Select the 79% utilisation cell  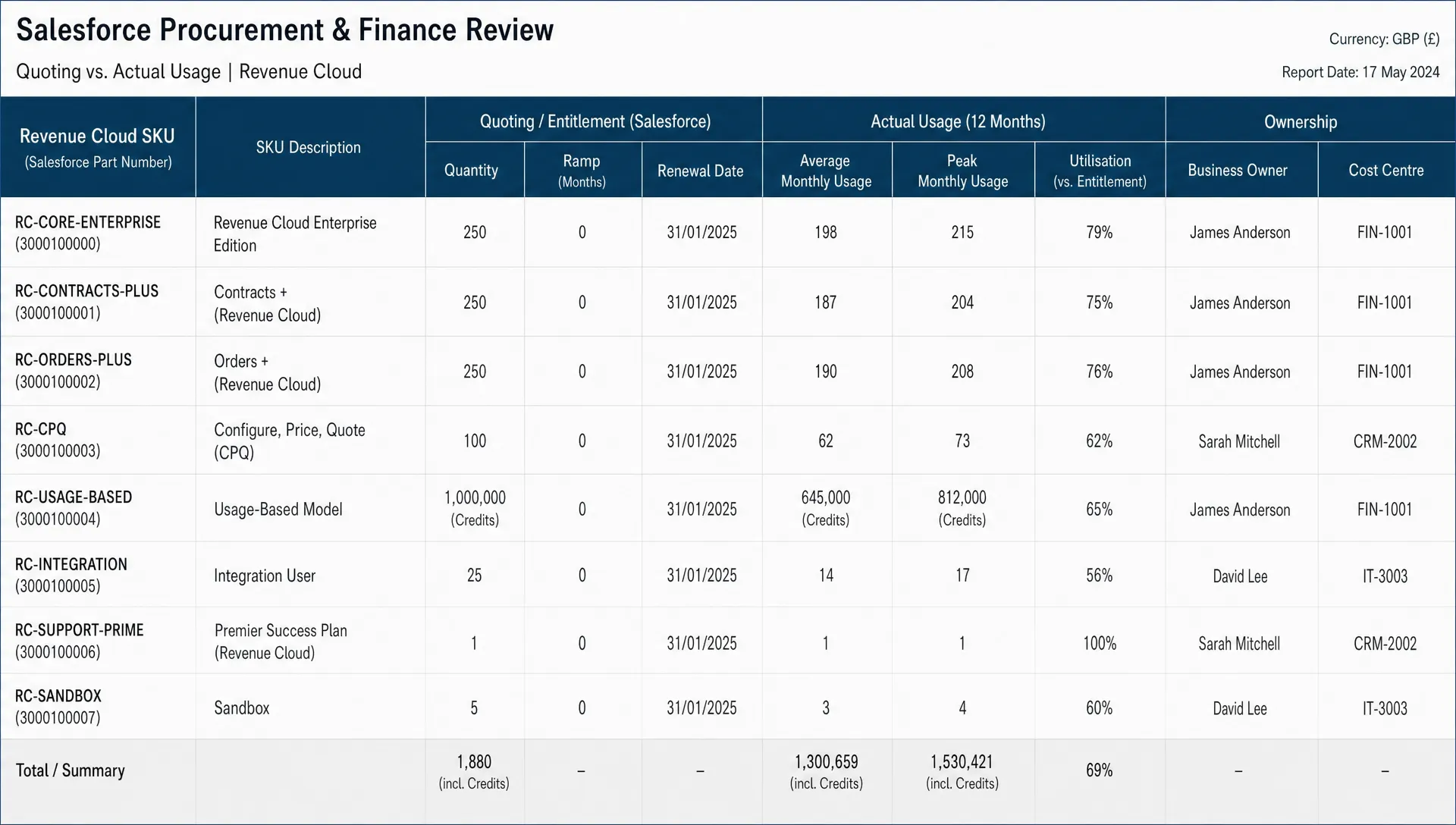(1100, 232)
